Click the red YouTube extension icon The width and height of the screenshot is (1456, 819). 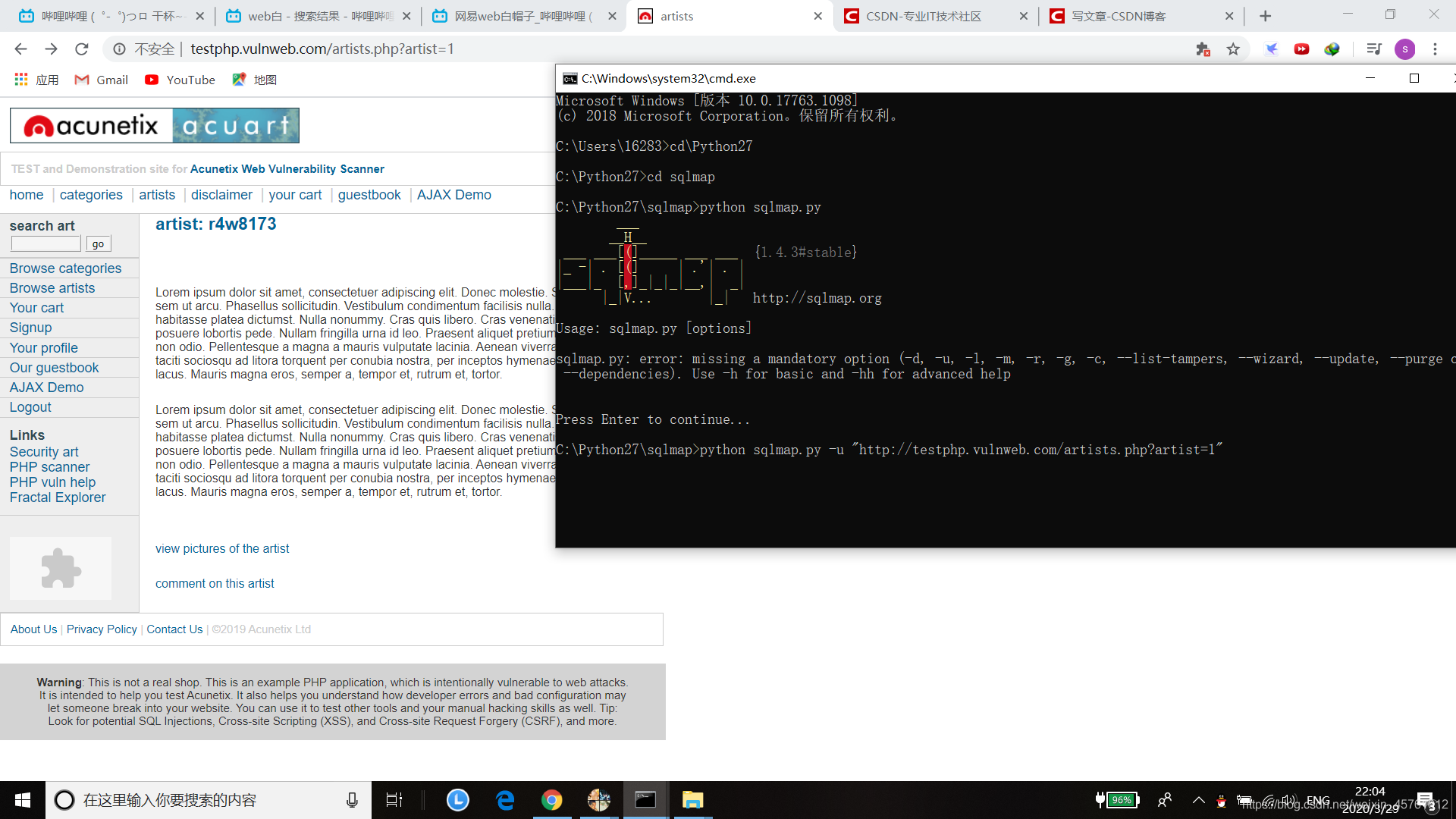point(1301,49)
